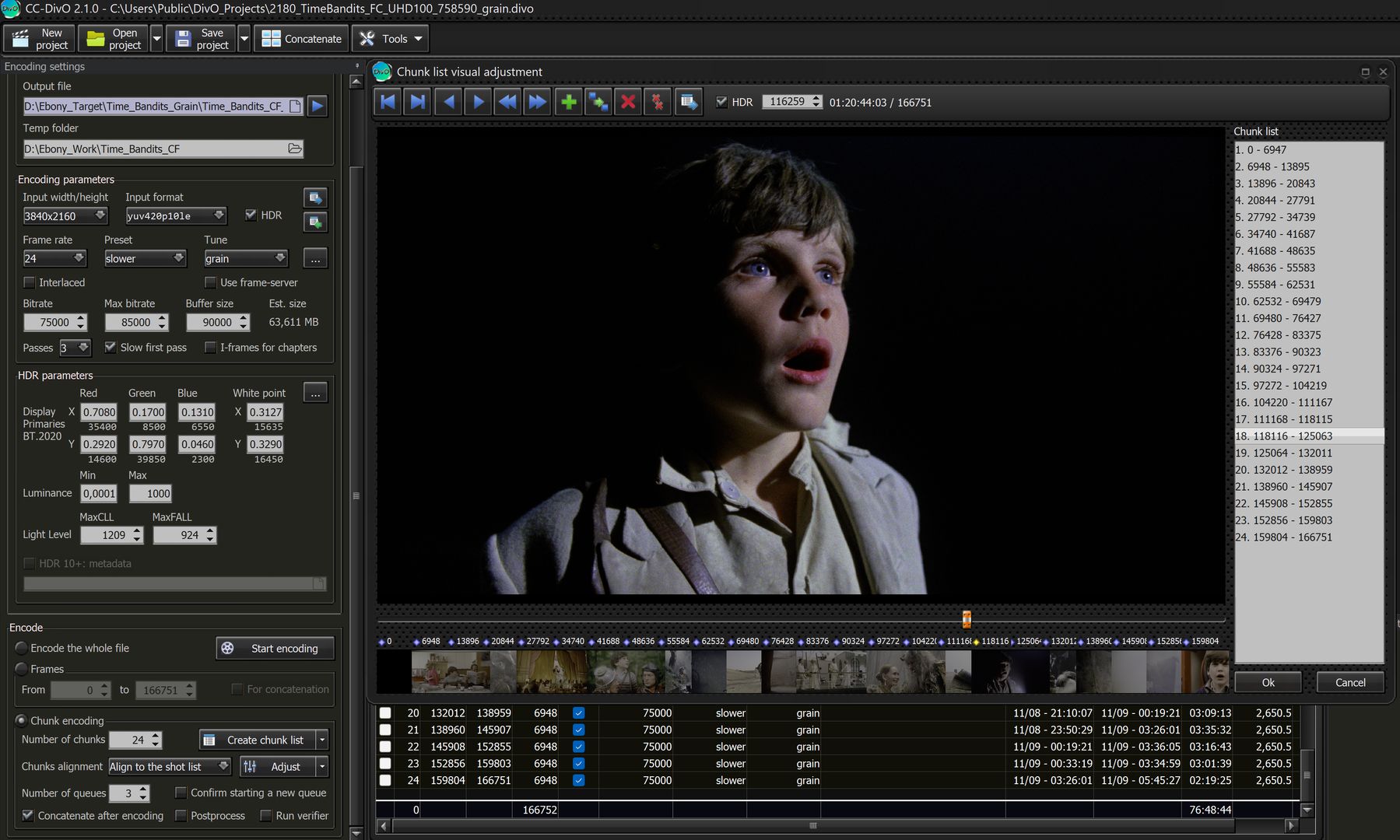Screen dimensions: 1400x840
Task: Rewind with double left arrows
Action: pos(507,102)
